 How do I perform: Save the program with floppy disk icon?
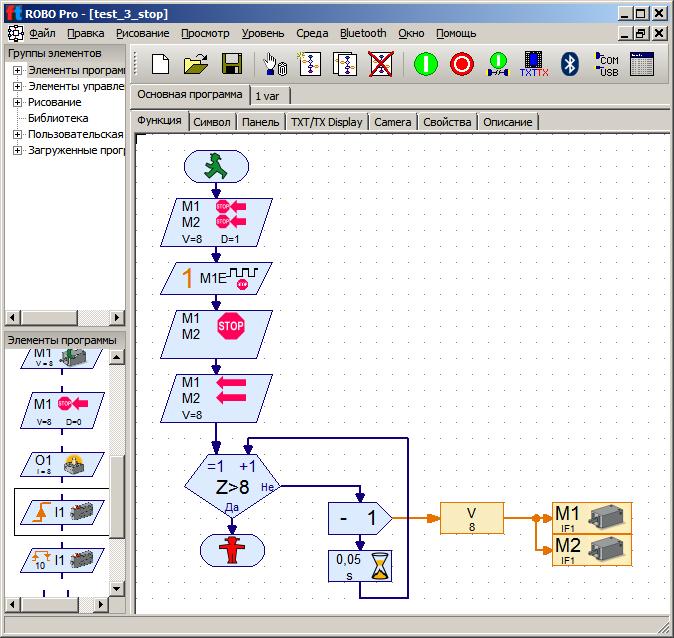coord(232,65)
